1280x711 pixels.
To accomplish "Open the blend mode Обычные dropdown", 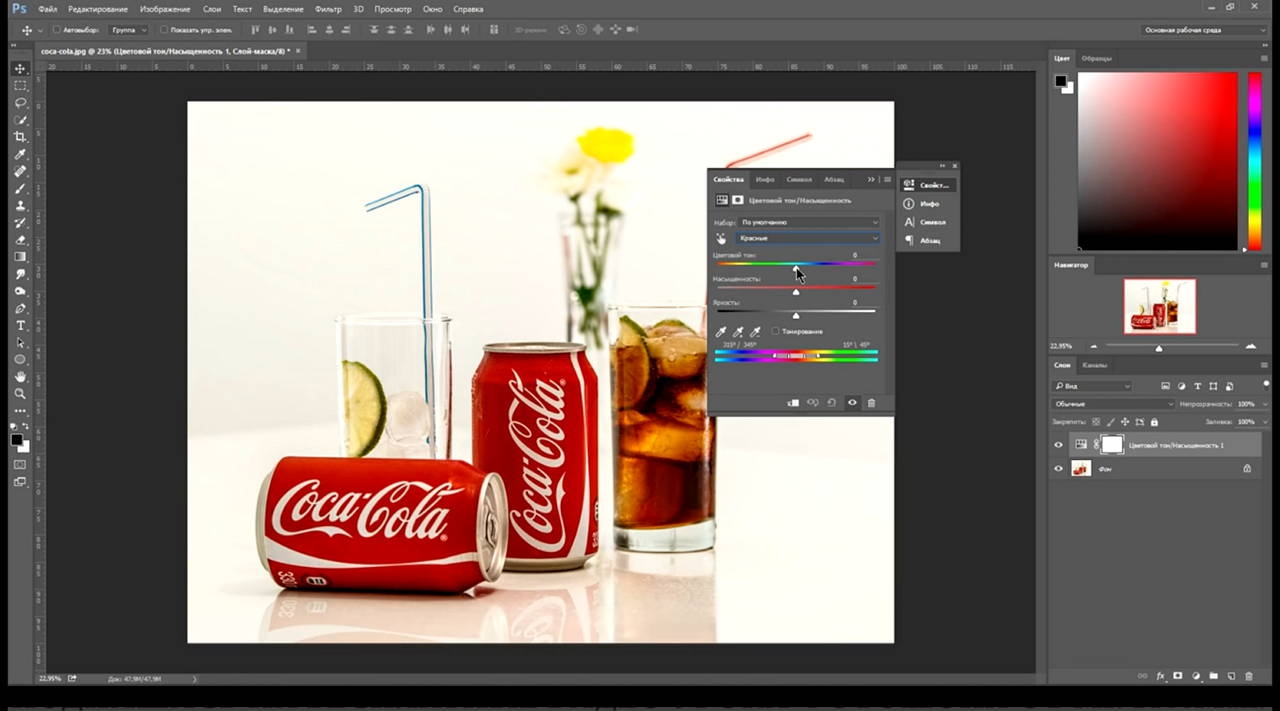I will [x=1113, y=404].
